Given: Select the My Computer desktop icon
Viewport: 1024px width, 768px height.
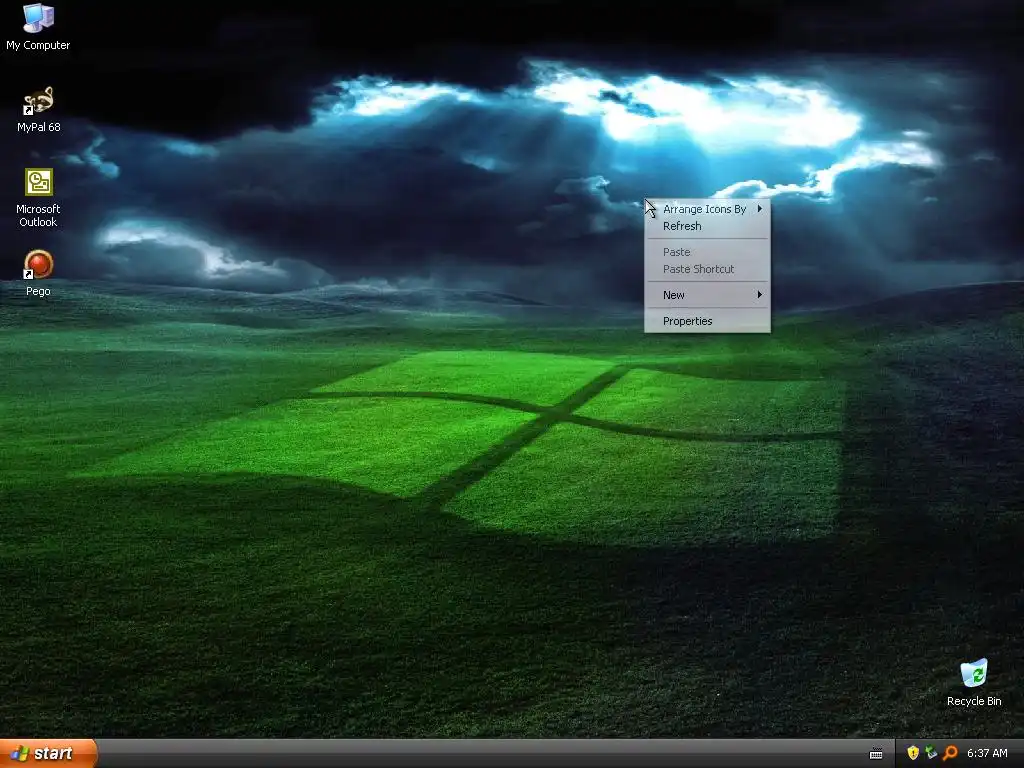Looking at the screenshot, I should tap(38, 26).
